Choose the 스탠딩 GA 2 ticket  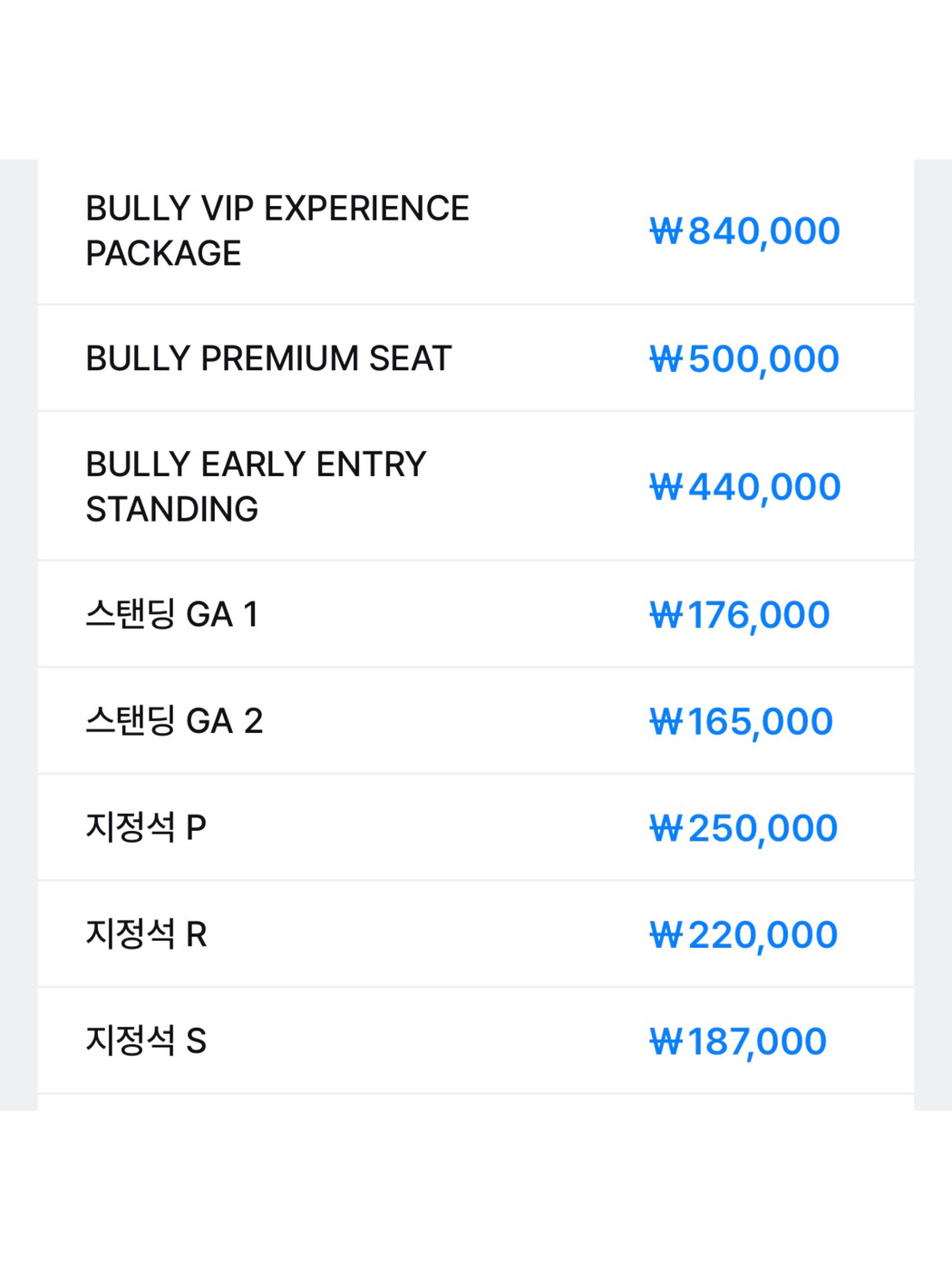click(174, 721)
